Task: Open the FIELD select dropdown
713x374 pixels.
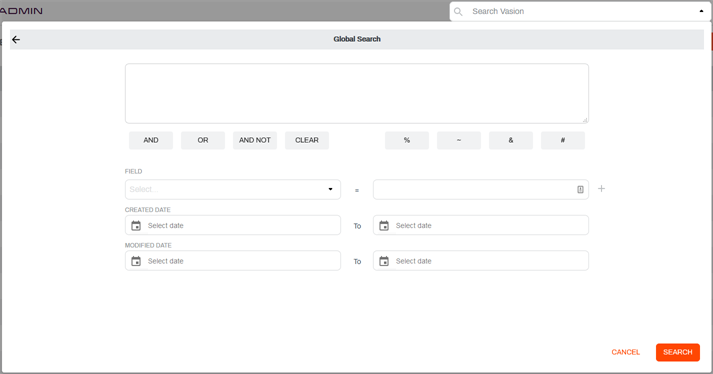Action: tap(233, 189)
